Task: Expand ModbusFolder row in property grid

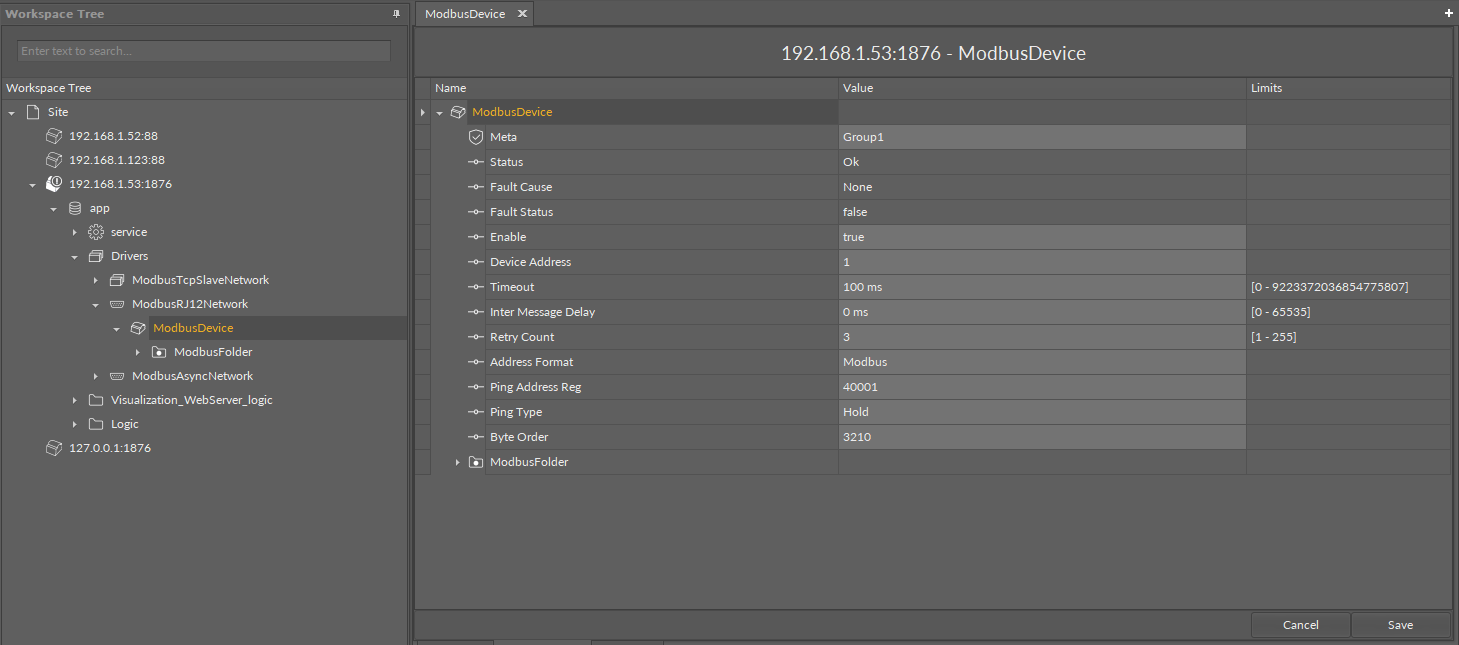Action: click(x=458, y=462)
